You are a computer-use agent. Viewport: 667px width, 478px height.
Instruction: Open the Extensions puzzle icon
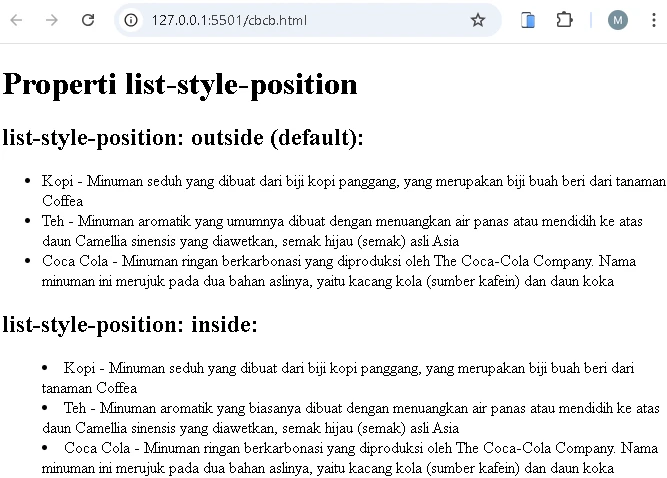pos(564,20)
